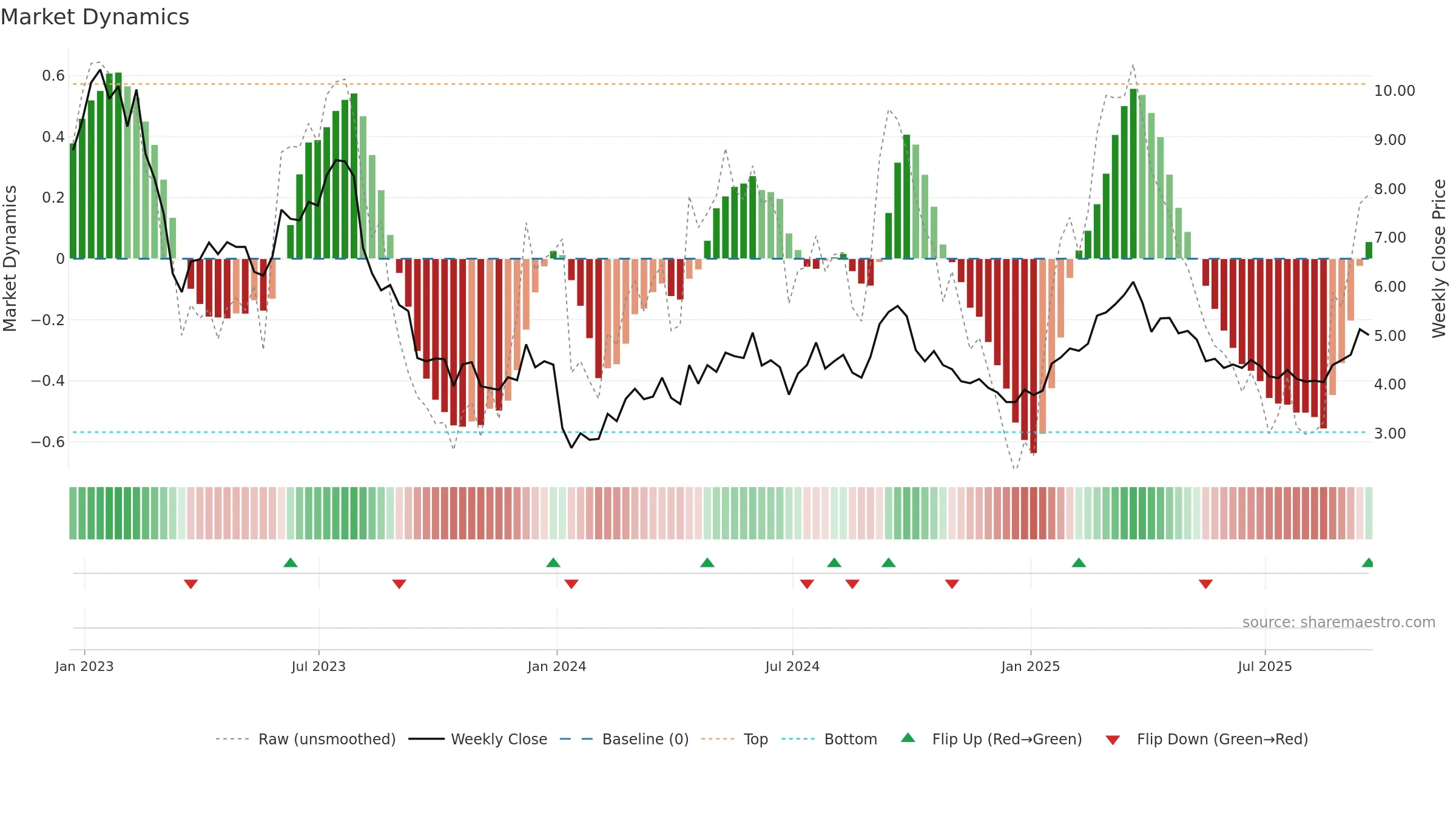Image resolution: width=1456 pixels, height=819 pixels.
Task: Click the red flip-down triangle just after Jan 2024
Action: pyautogui.click(x=571, y=584)
